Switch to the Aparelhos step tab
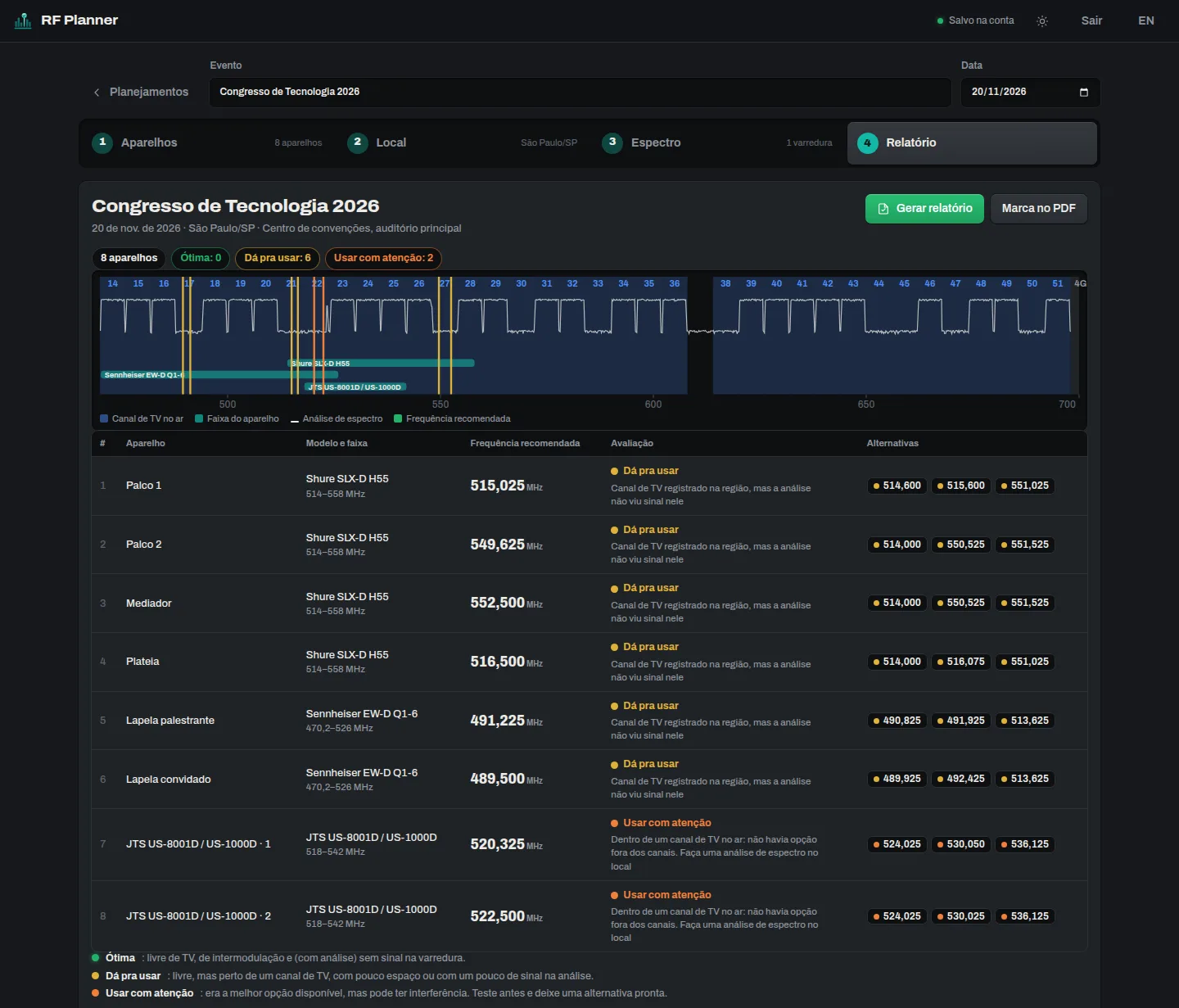The width and height of the screenshot is (1179, 1008). point(207,143)
